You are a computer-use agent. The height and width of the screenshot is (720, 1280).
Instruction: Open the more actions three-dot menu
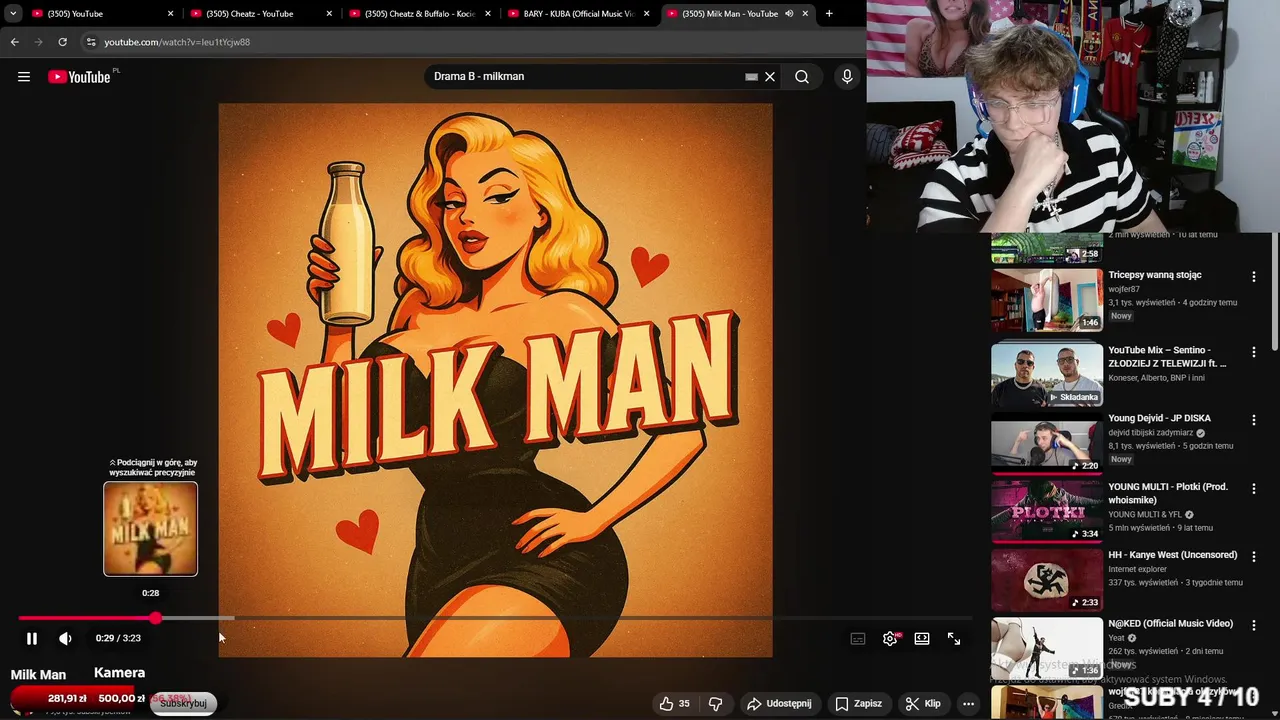[968, 704]
